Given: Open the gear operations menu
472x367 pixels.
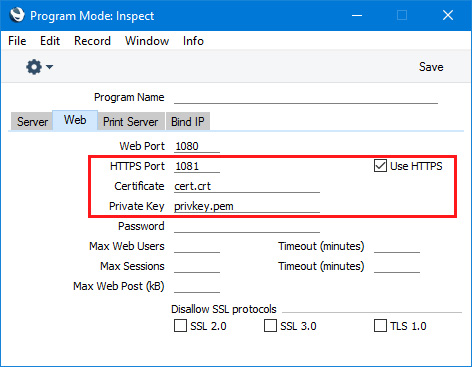Looking at the screenshot, I should 34,67.
